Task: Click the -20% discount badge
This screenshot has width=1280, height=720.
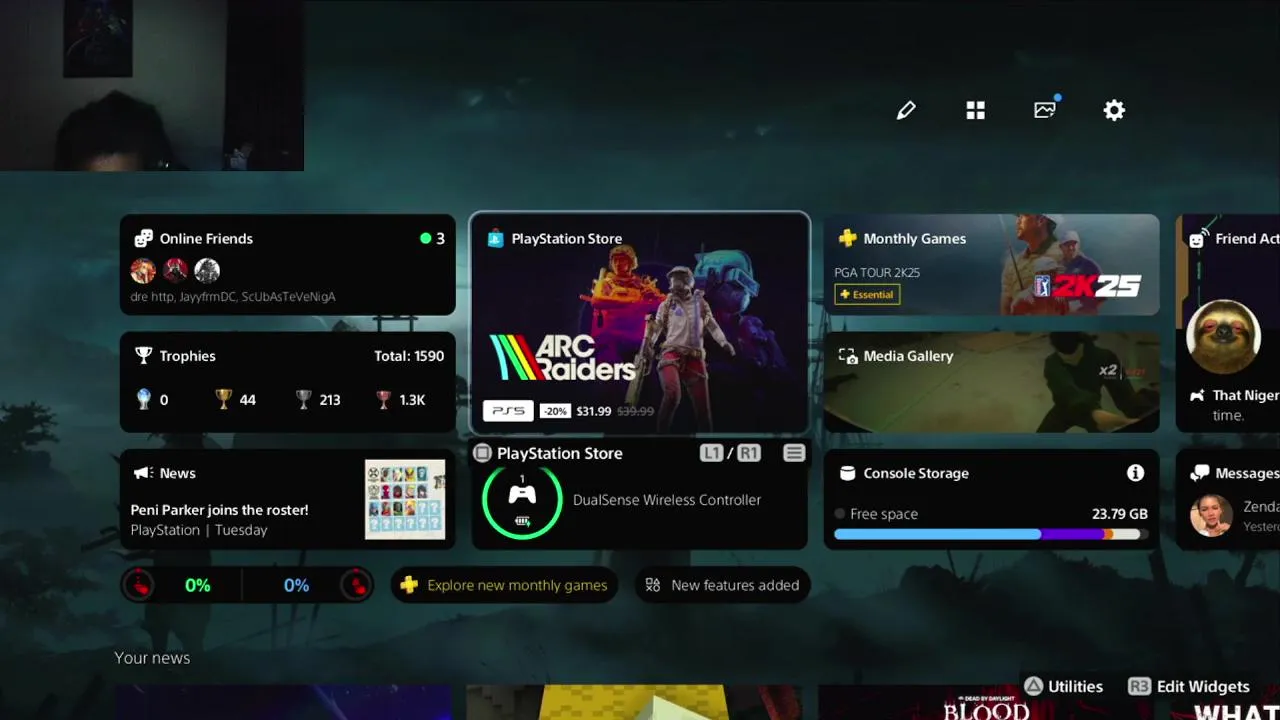Action: click(555, 411)
